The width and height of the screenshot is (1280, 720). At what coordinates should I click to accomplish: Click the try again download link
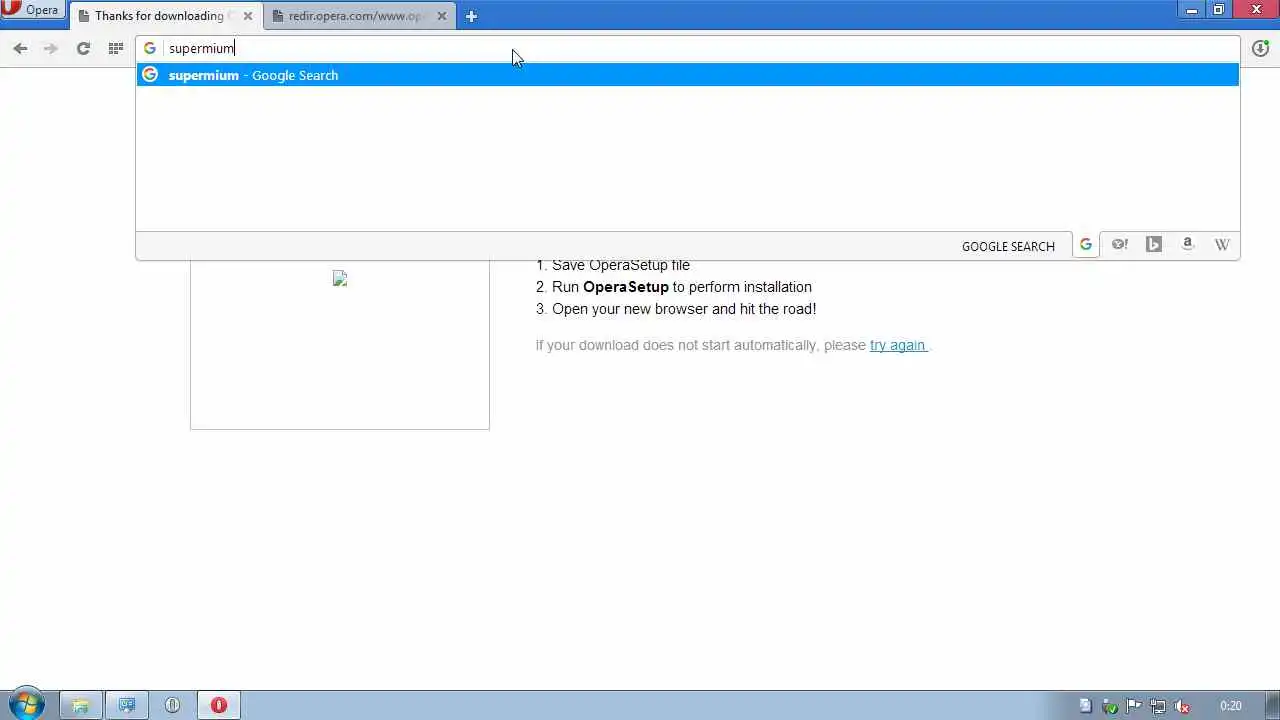[x=898, y=345]
